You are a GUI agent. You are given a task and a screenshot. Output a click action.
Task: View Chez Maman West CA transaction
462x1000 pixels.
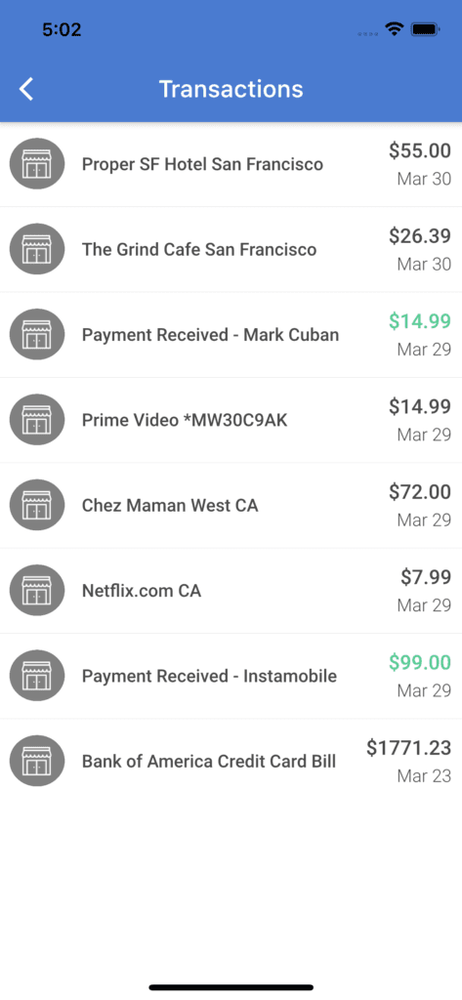tap(231, 506)
